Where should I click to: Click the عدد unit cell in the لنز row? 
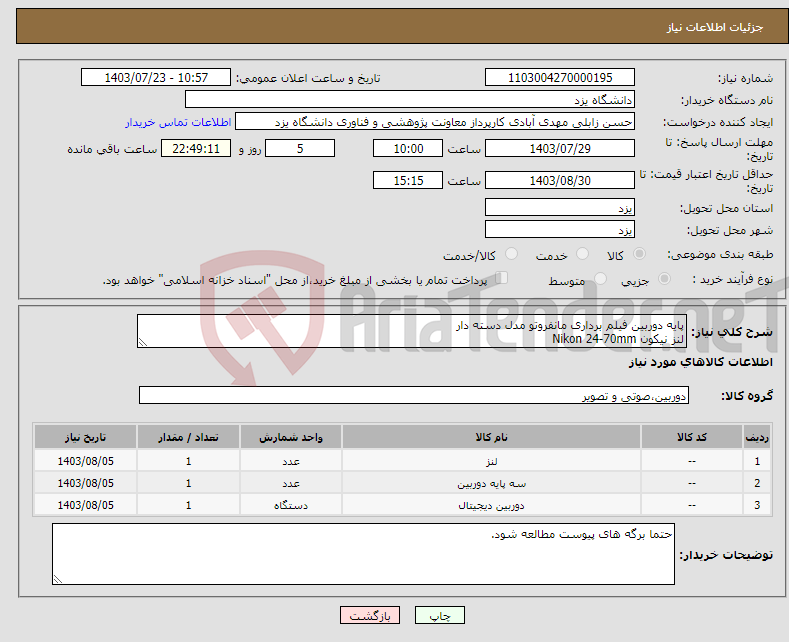pyautogui.click(x=291, y=461)
